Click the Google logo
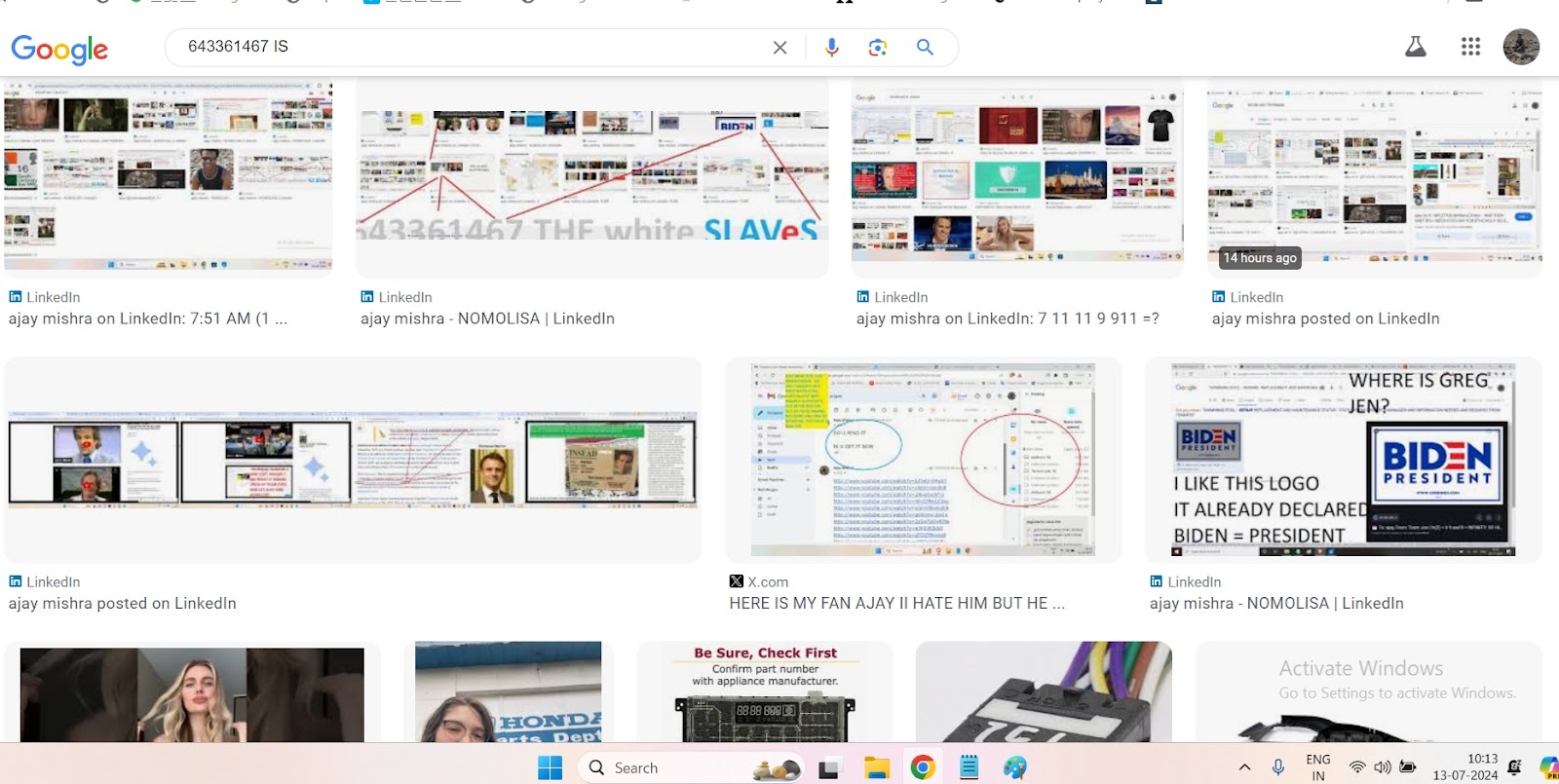The height and width of the screenshot is (784, 1559). pos(59,49)
